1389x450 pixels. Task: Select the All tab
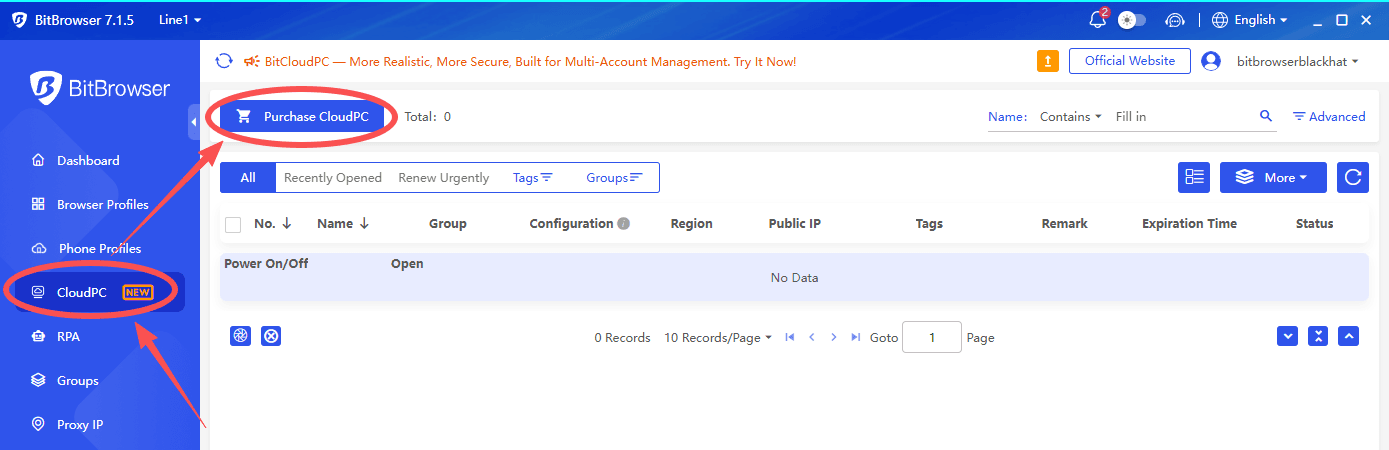point(248,177)
